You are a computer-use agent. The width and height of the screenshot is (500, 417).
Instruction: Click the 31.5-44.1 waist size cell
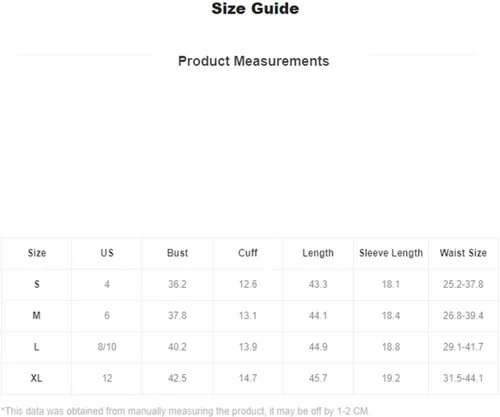coord(463,378)
